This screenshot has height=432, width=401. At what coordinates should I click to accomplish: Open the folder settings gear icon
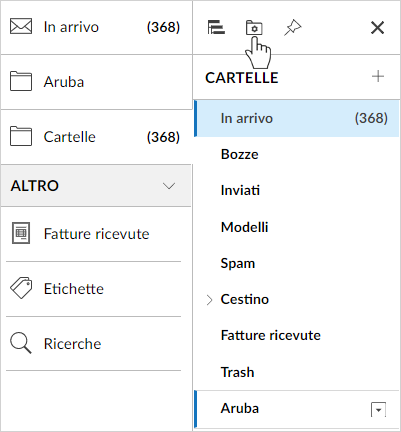254,28
